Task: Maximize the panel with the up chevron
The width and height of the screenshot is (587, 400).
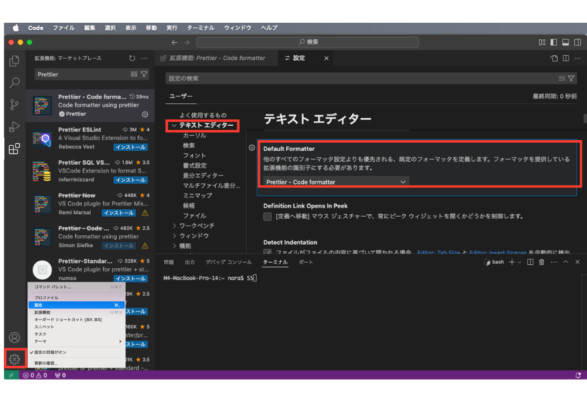Action: pyautogui.click(x=566, y=262)
